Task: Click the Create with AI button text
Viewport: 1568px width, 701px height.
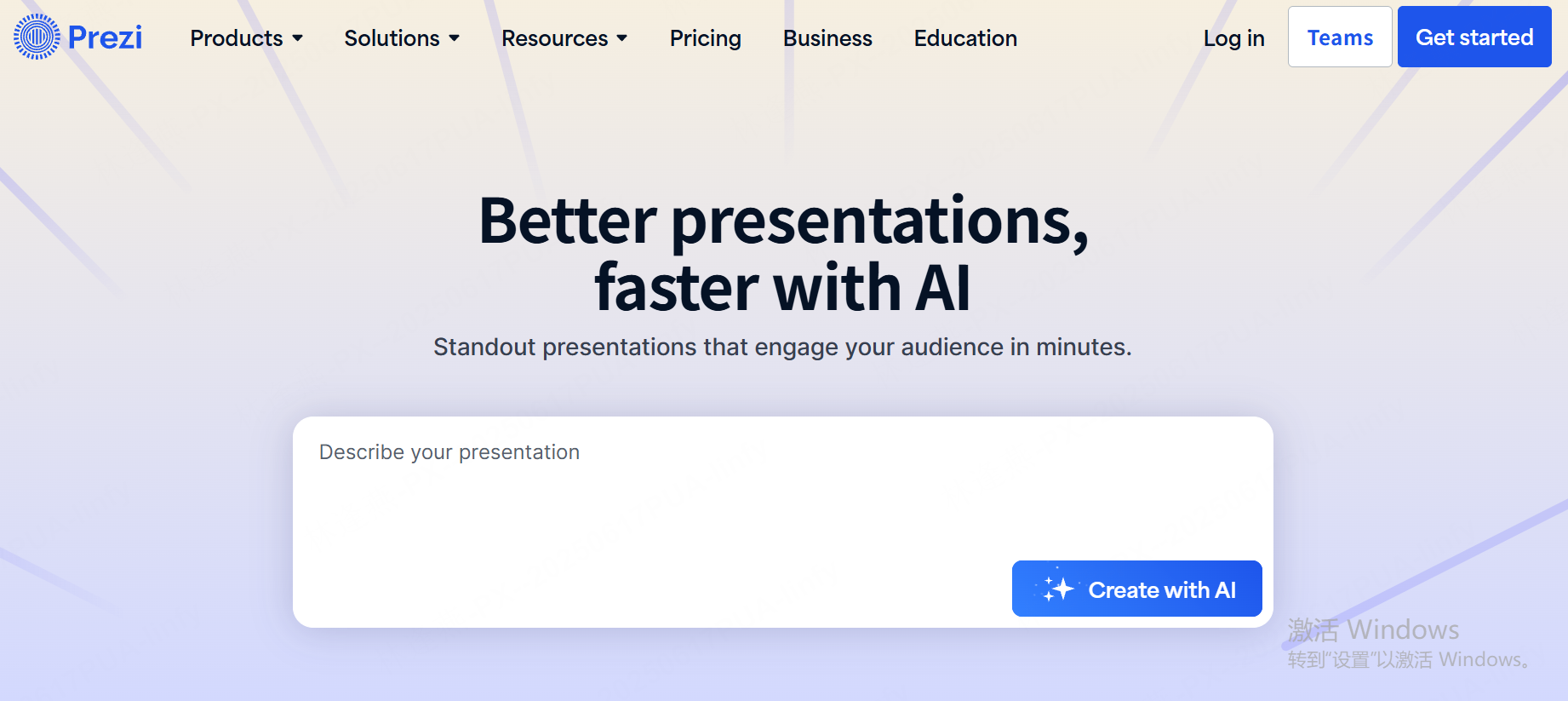Action: (1162, 589)
